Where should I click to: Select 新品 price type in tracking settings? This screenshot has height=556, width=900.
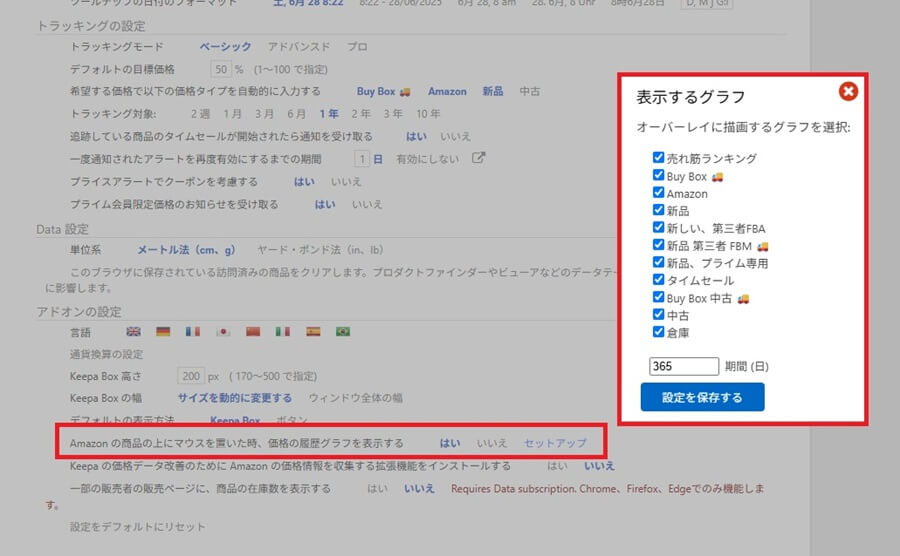pyautogui.click(x=492, y=91)
